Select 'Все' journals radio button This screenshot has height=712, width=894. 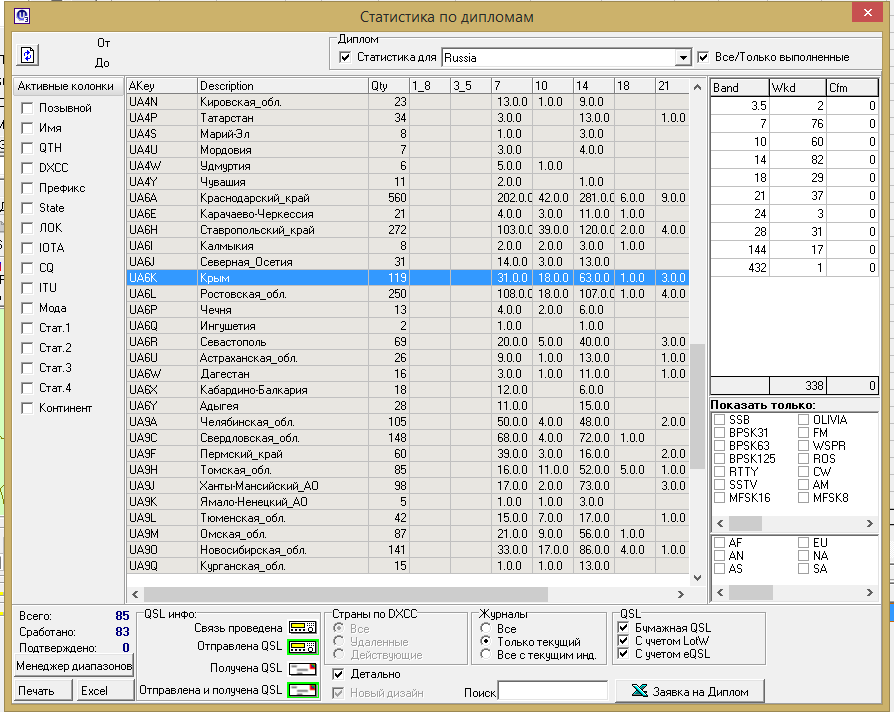486,629
